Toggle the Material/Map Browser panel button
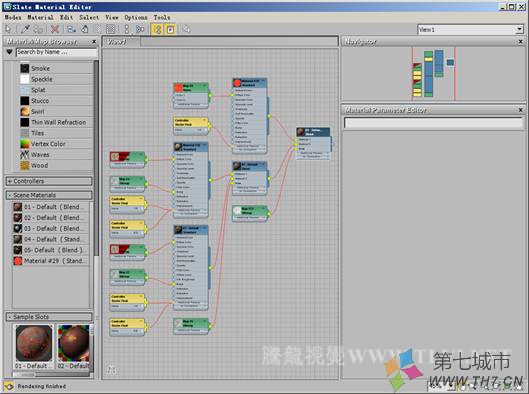The height and width of the screenshot is (394, 529). (158, 29)
